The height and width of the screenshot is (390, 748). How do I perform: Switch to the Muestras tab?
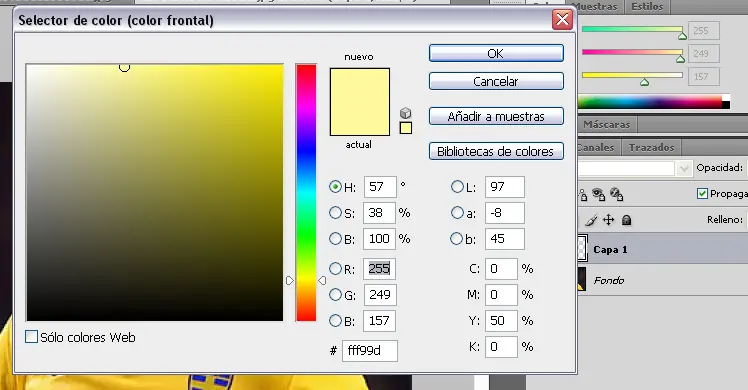[x=595, y=7]
